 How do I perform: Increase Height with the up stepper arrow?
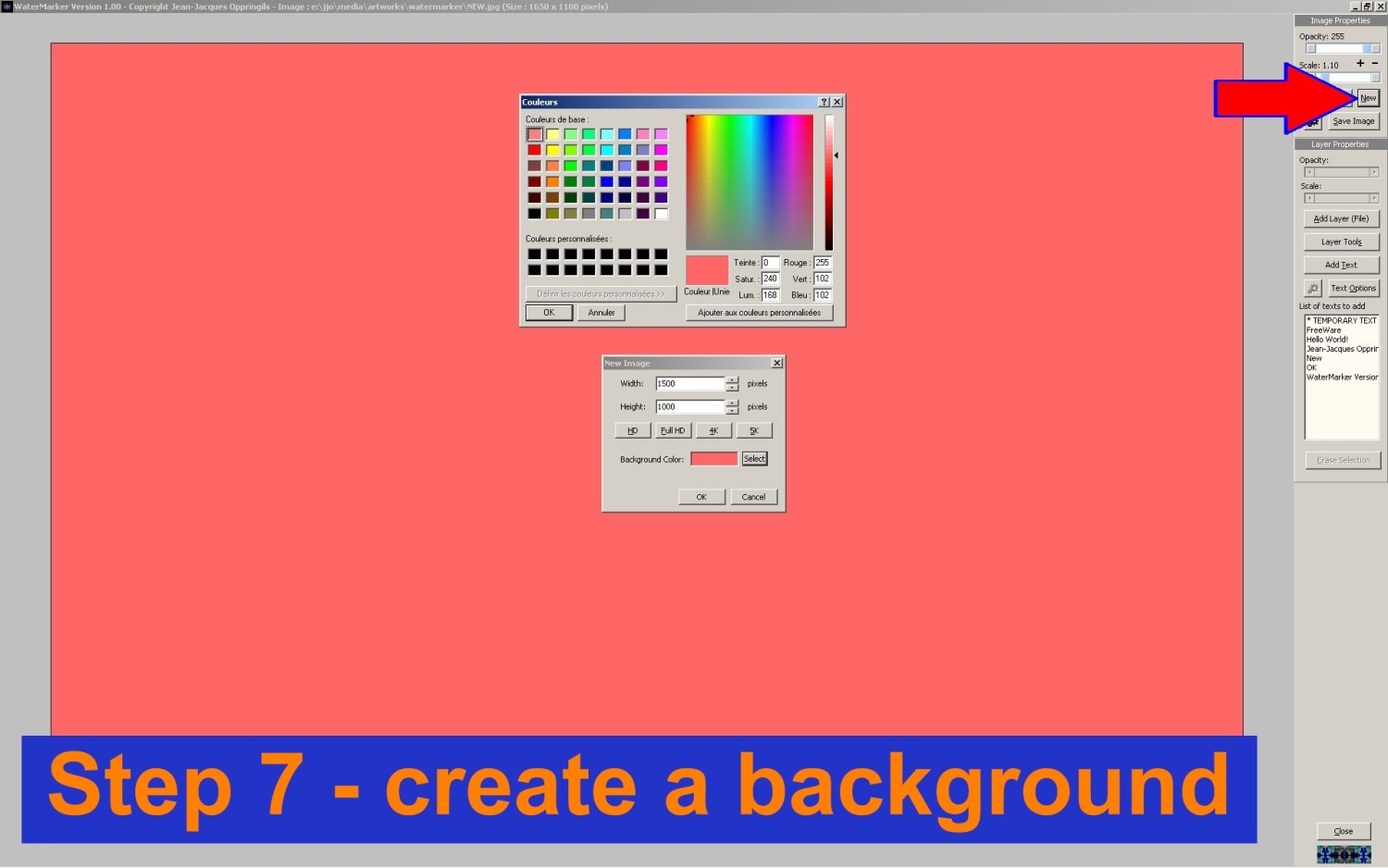tap(732, 403)
